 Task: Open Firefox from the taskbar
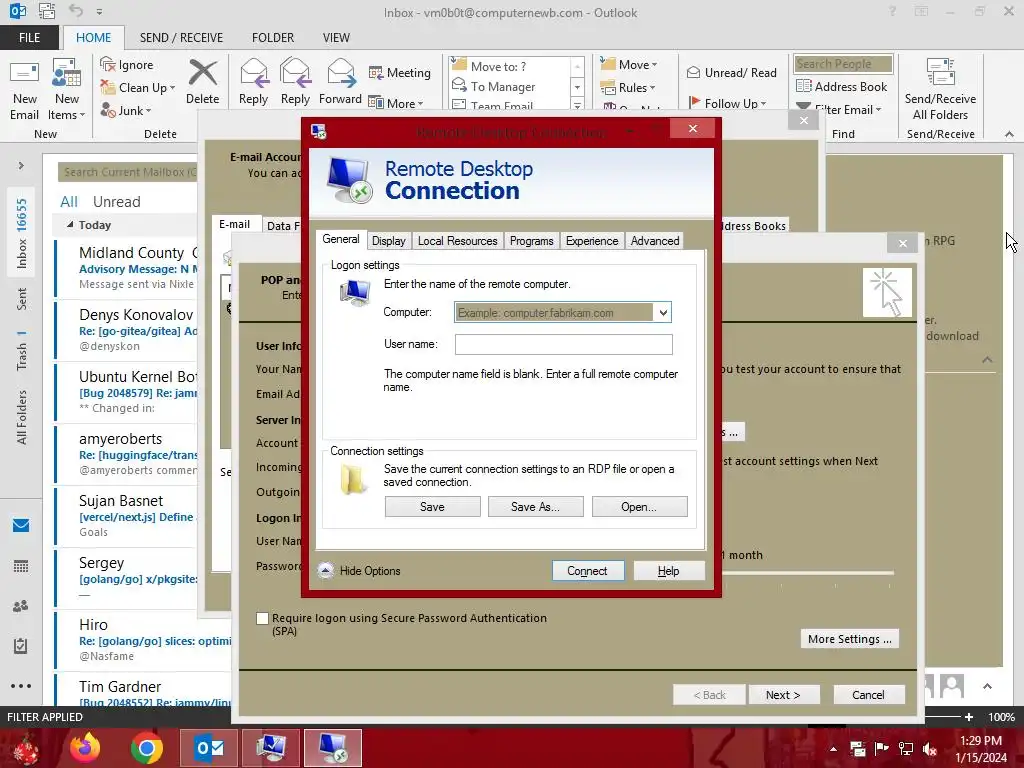(x=86, y=748)
